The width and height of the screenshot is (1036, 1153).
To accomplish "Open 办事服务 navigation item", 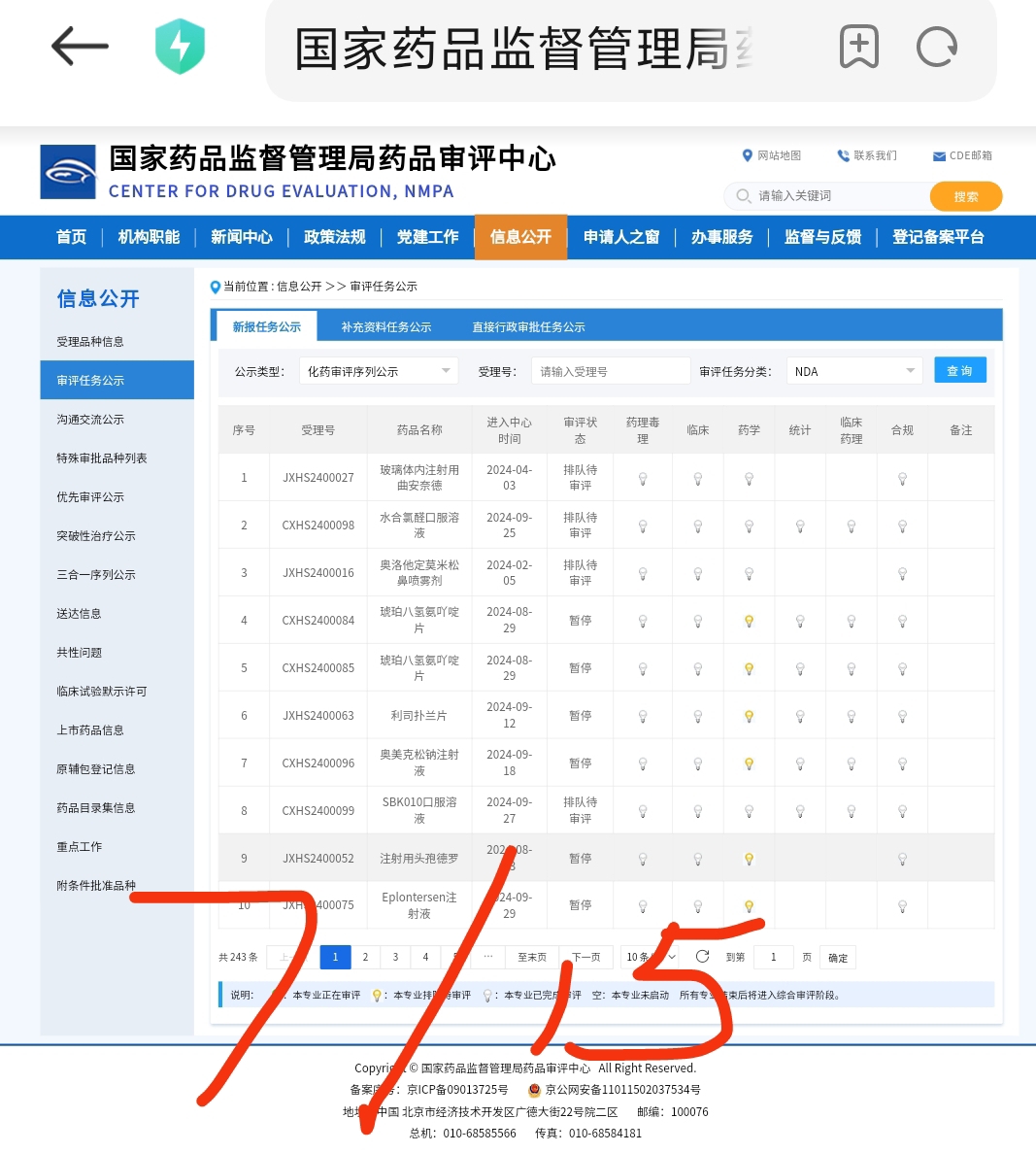I will pos(722,237).
